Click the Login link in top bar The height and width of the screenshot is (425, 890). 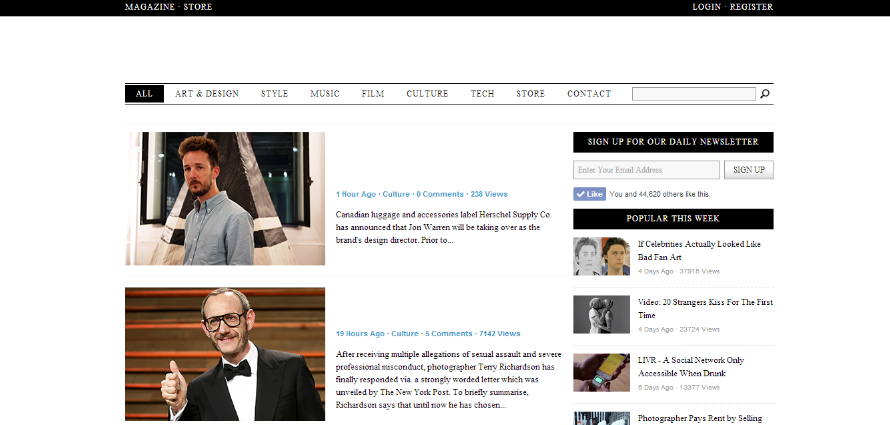coord(706,7)
